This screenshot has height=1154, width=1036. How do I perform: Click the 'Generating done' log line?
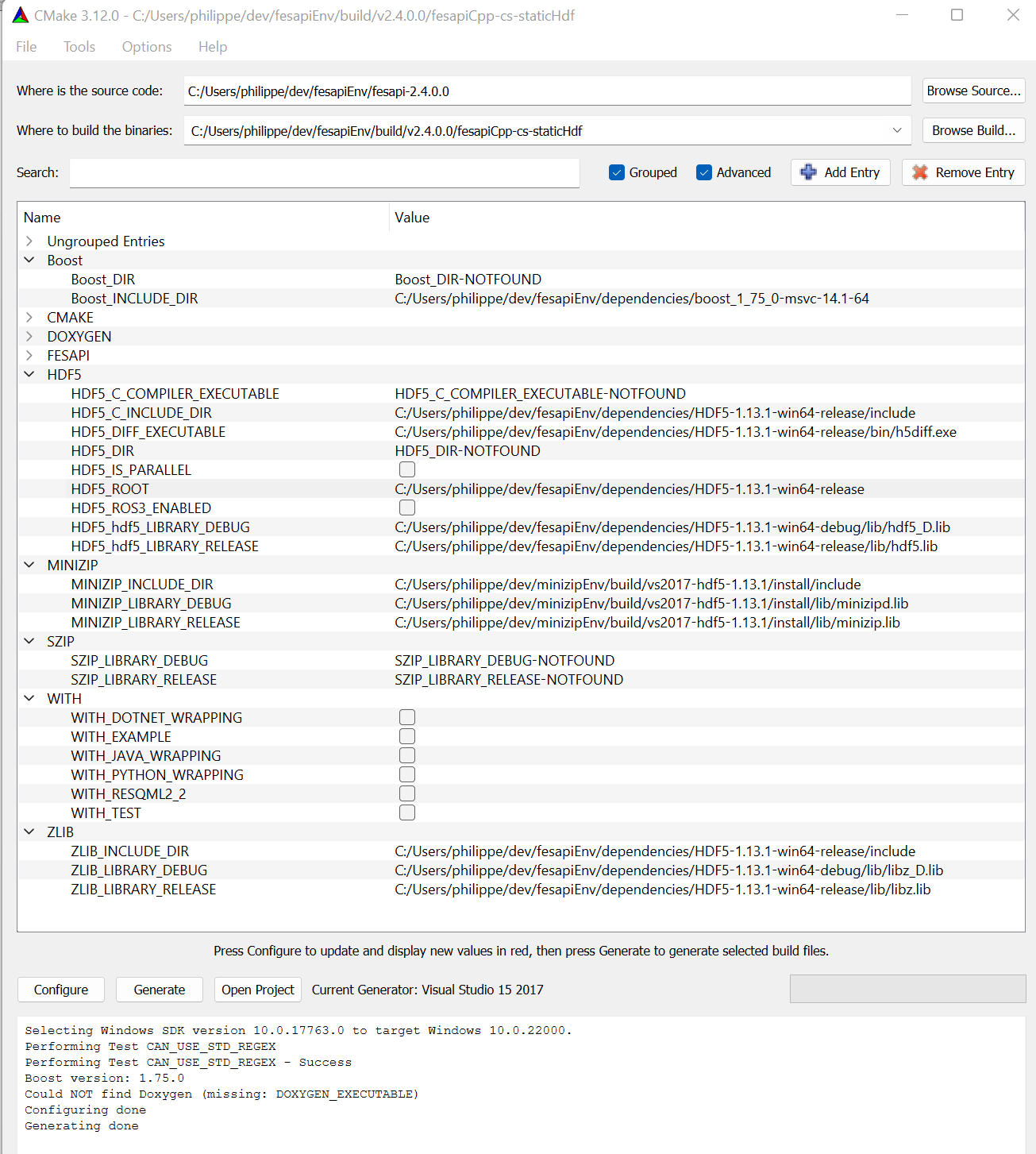[82, 1125]
